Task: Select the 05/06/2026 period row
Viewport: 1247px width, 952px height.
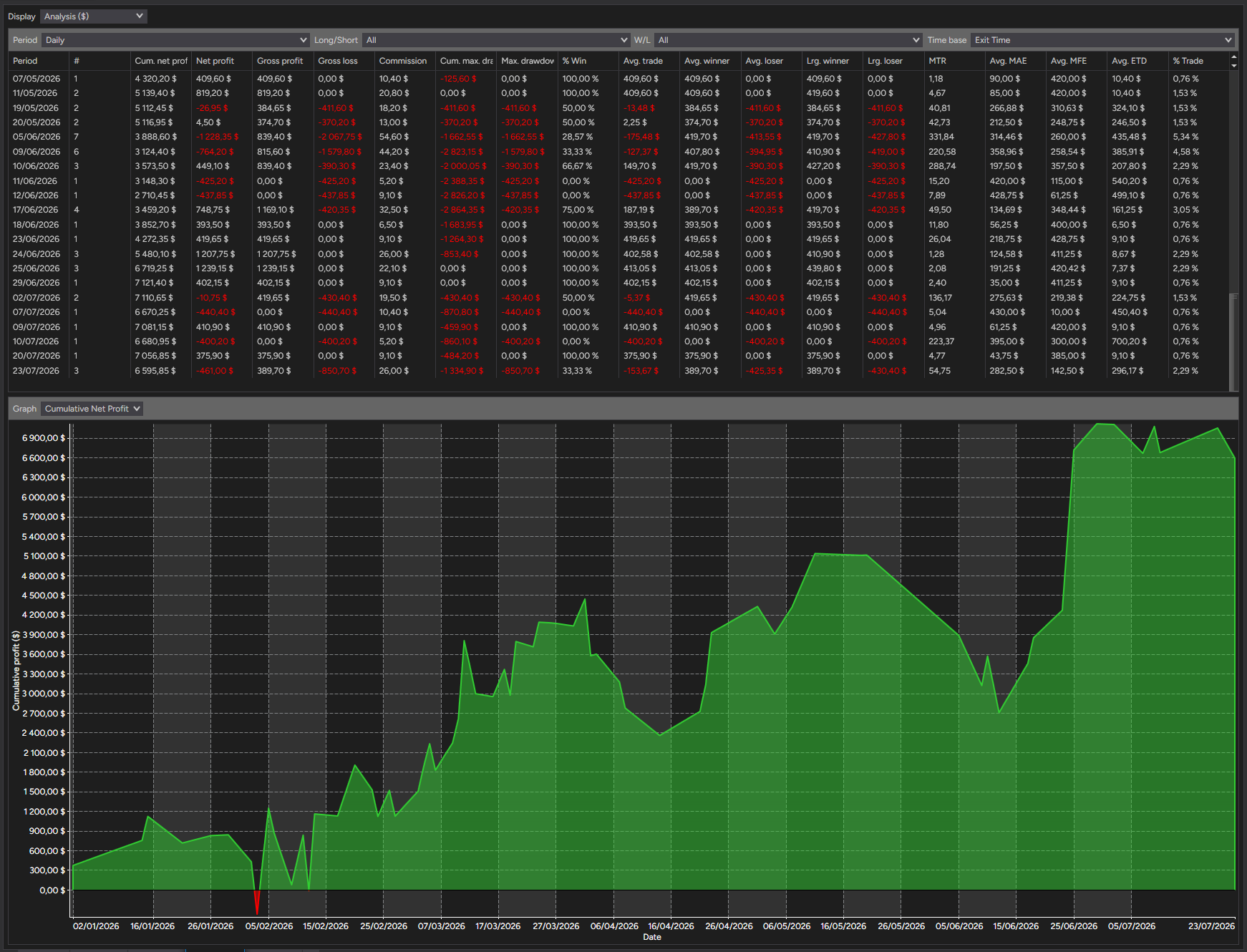Action: point(619,137)
